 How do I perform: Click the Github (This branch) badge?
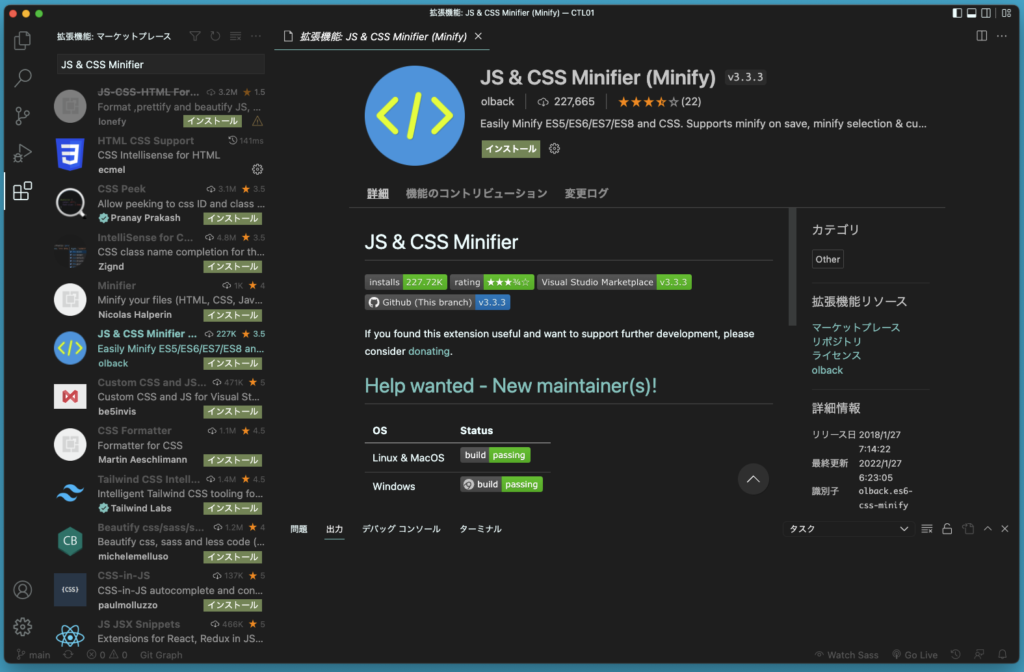[437, 302]
